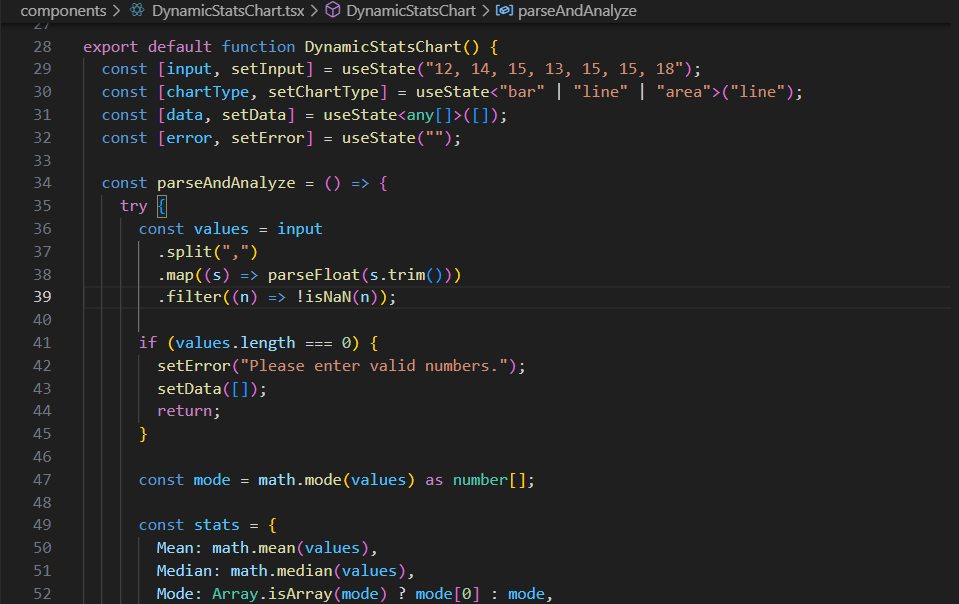The height and width of the screenshot is (604, 959).
Task: Click 'values' declaration on line 36
Action: click(221, 229)
